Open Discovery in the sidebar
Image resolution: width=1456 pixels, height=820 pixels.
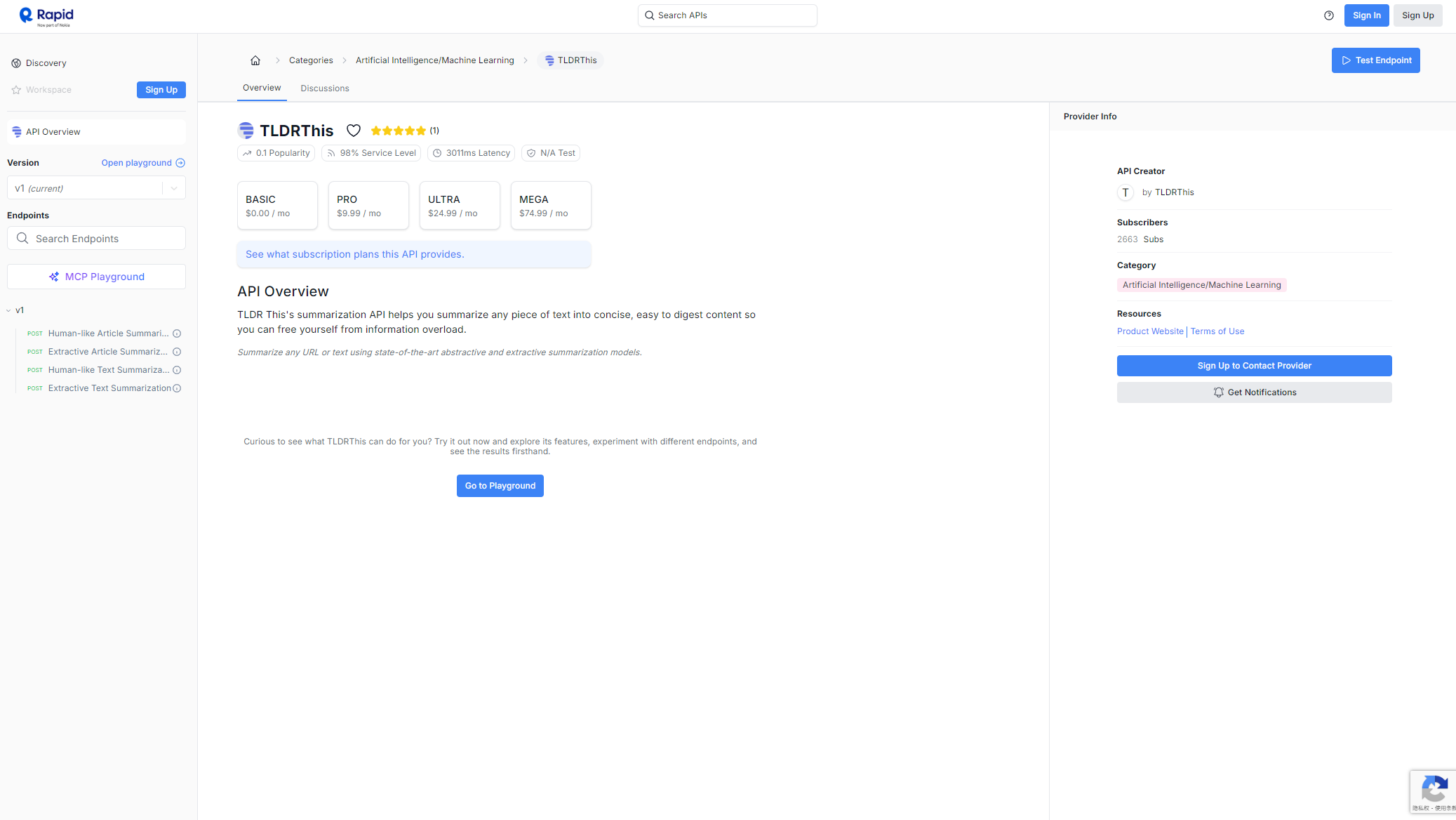46,63
